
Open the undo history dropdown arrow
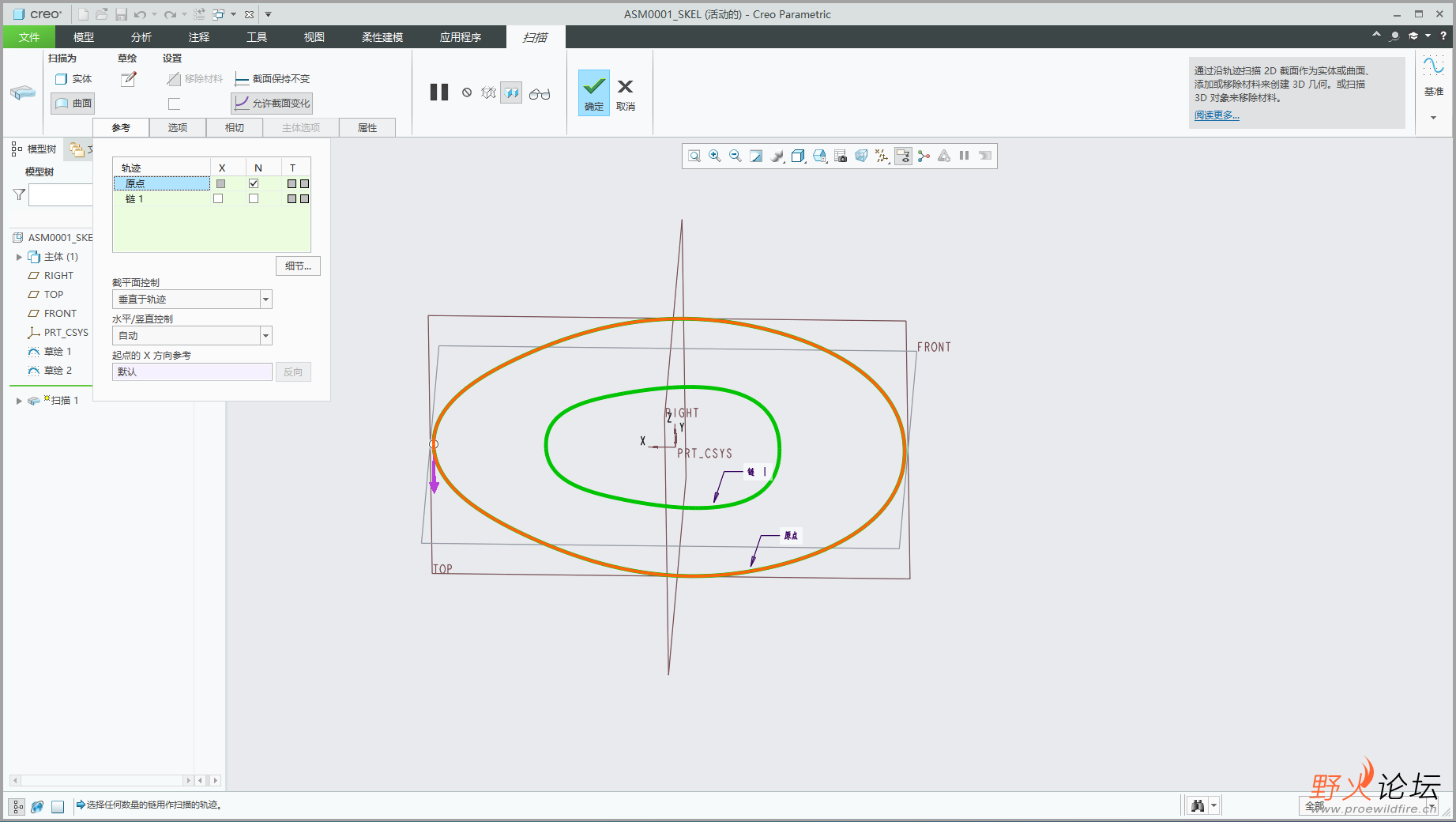point(154,14)
